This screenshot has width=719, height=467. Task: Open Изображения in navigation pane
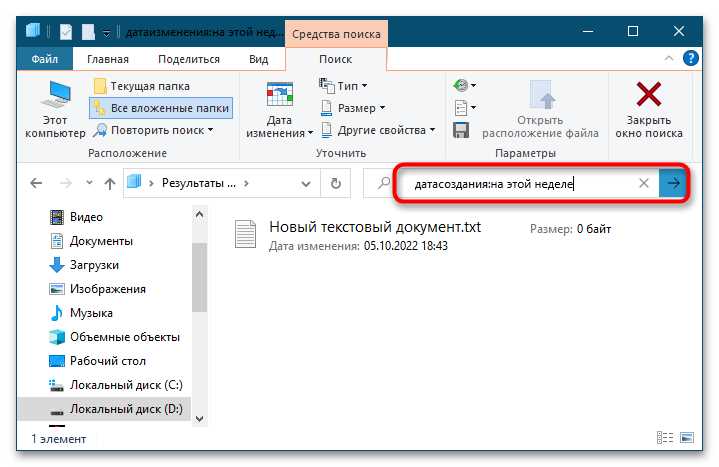coord(97,289)
